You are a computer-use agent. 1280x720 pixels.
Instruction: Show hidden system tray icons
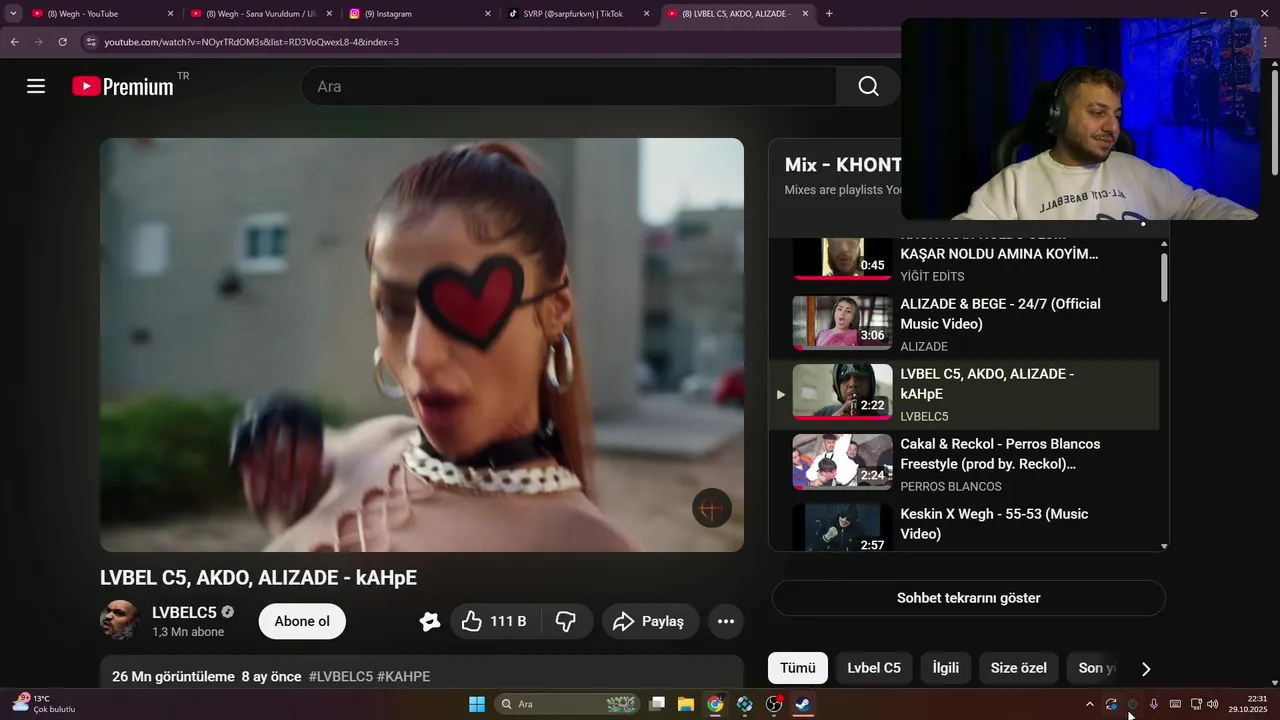[1090, 704]
